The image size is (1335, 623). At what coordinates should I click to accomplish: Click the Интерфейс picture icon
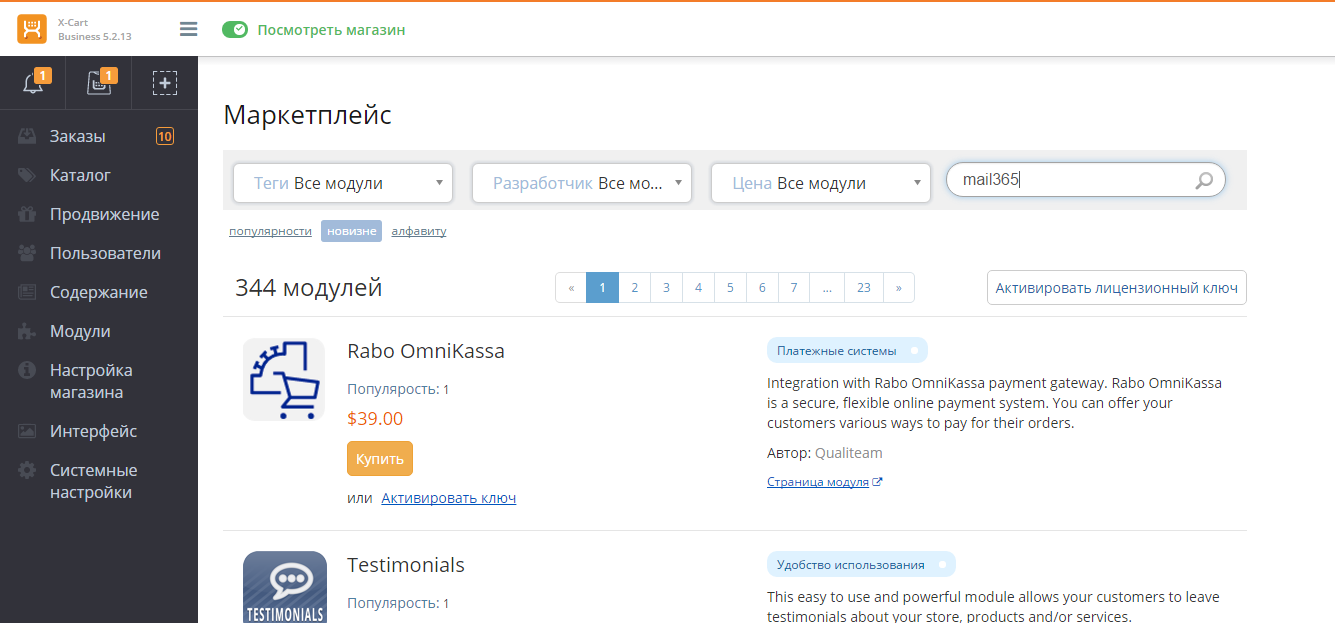(x=27, y=431)
